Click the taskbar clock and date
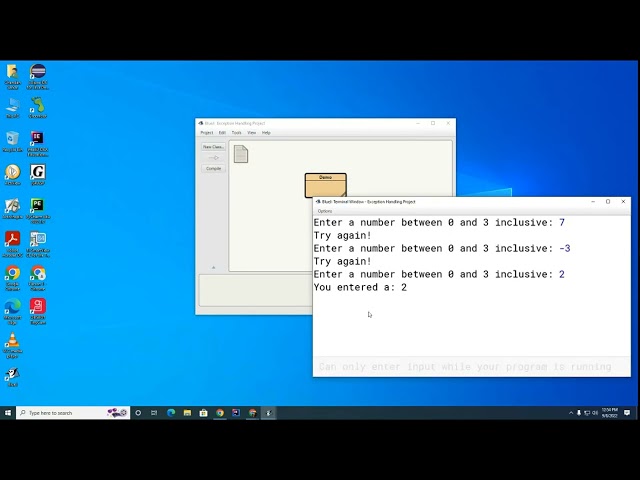Screen dimensions: 640x480 tap(609, 413)
